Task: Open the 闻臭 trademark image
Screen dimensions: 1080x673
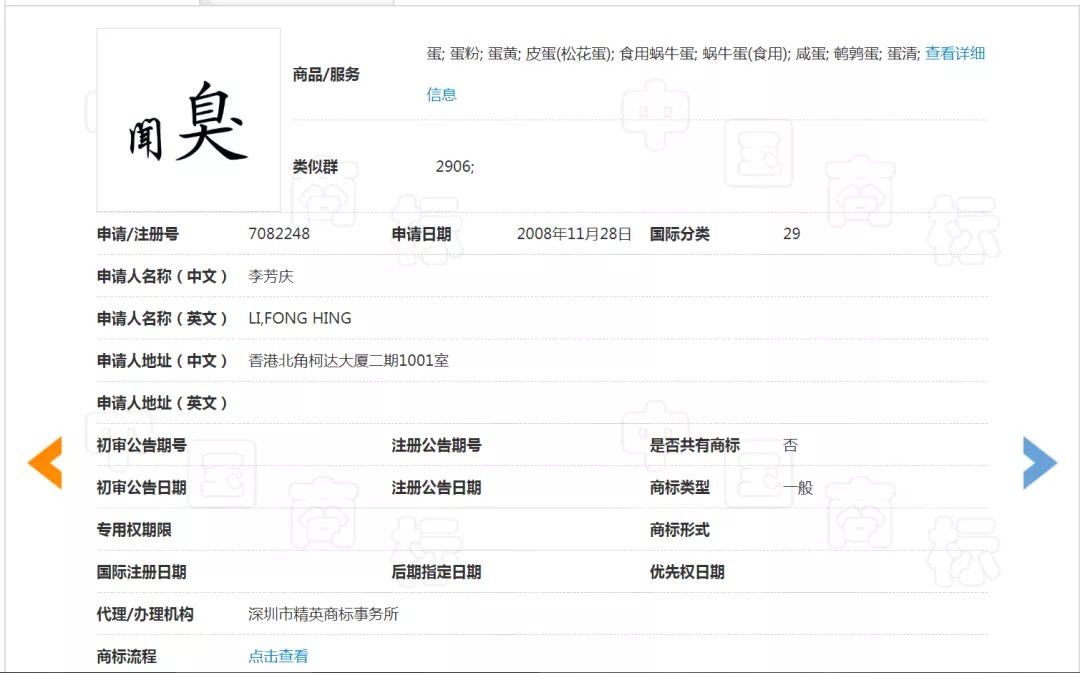Action: point(189,120)
